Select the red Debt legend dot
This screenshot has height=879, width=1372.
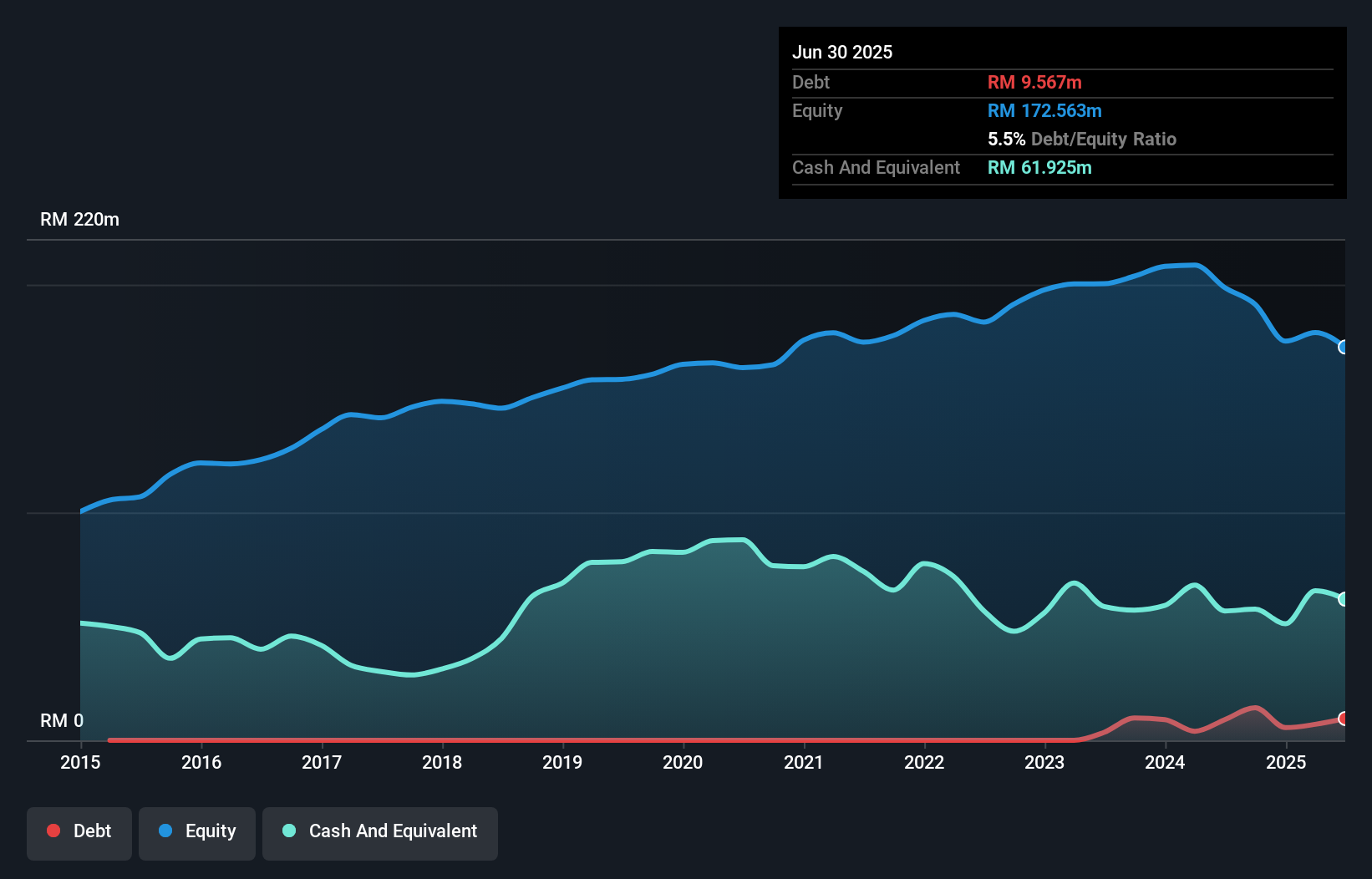tap(53, 831)
